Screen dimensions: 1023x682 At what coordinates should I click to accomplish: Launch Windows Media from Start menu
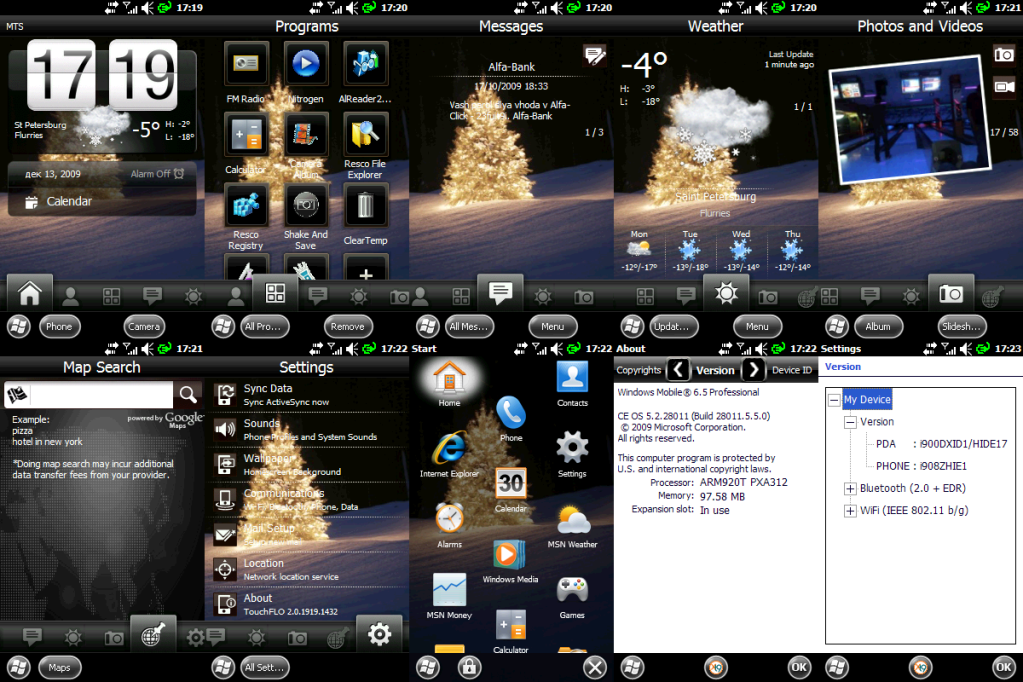pyautogui.click(x=510, y=561)
